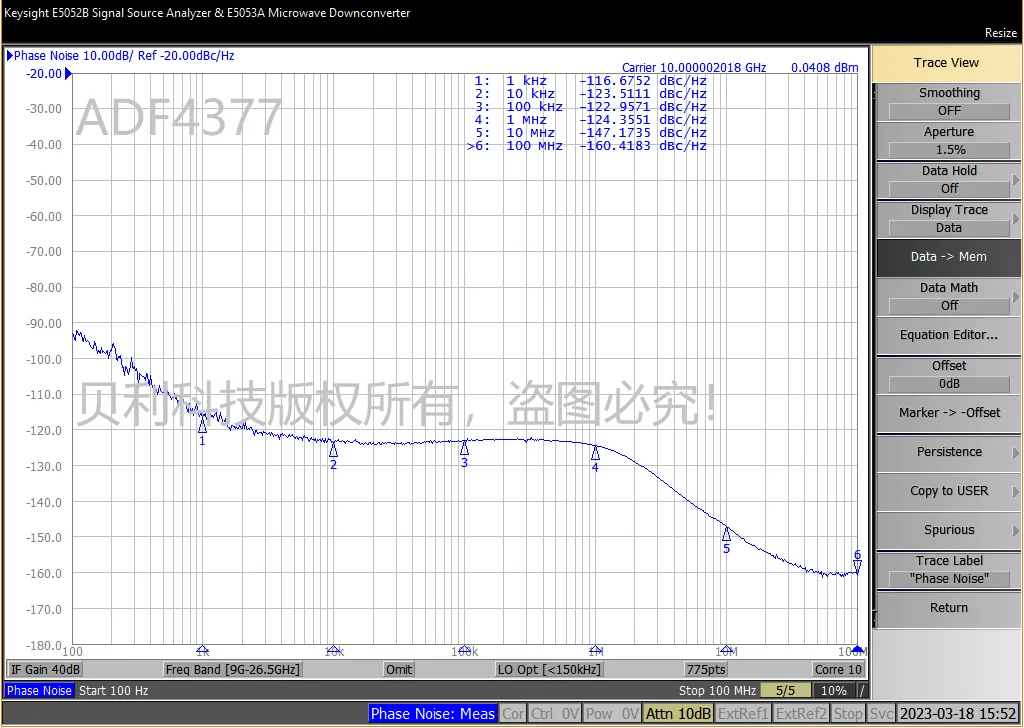The height and width of the screenshot is (728, 1024).
Task: Click the Cor status indicator
Action: point(513,714)
